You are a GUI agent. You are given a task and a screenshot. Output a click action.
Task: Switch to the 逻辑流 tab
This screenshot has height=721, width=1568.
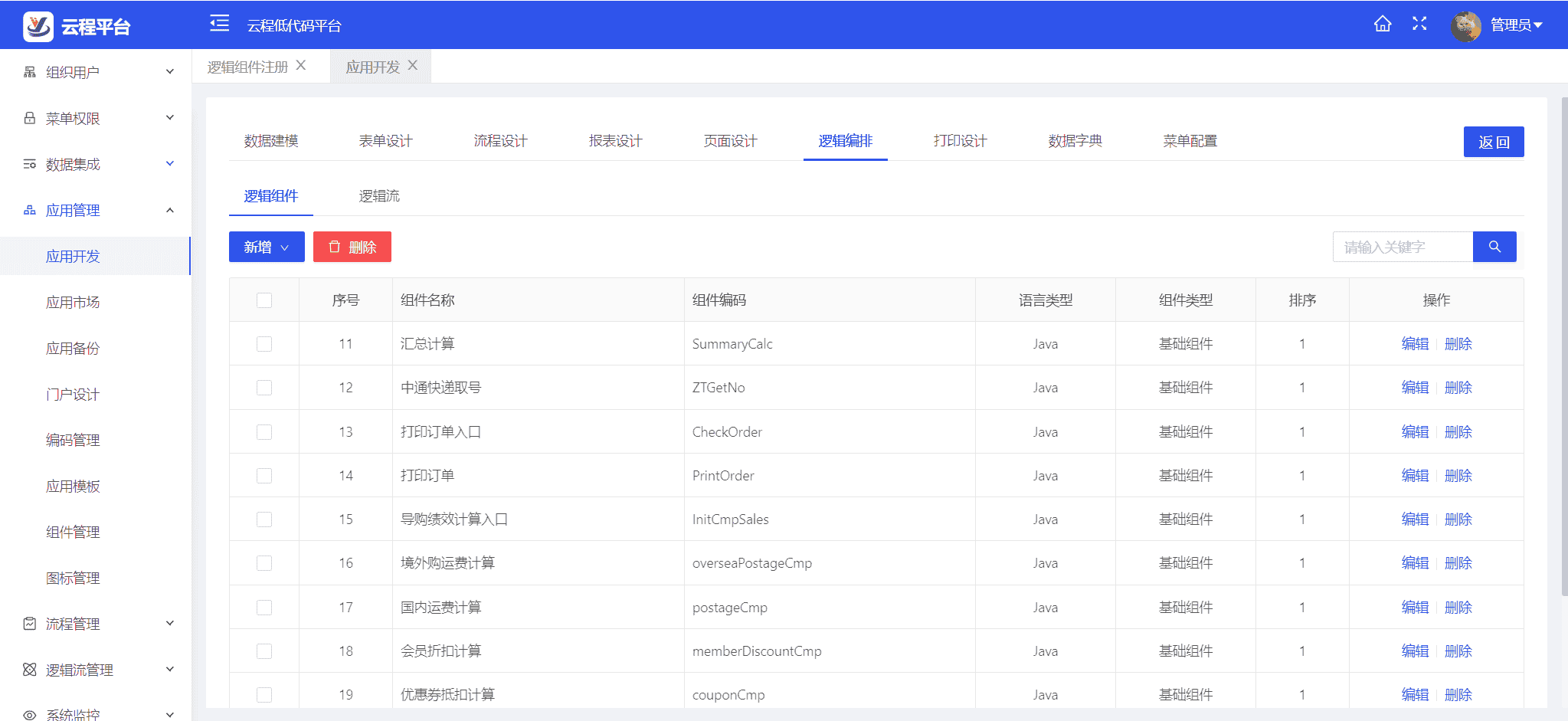pos(381,195)
